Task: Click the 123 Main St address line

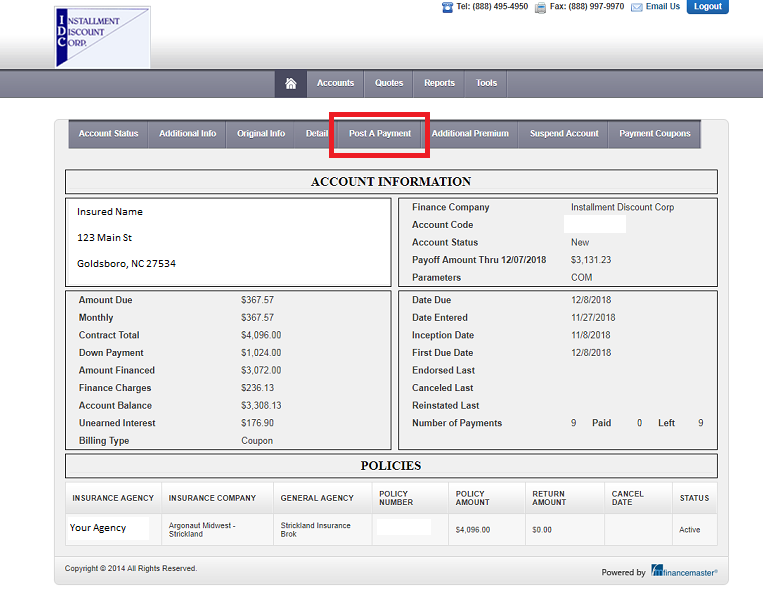Action: pos(105,237)
